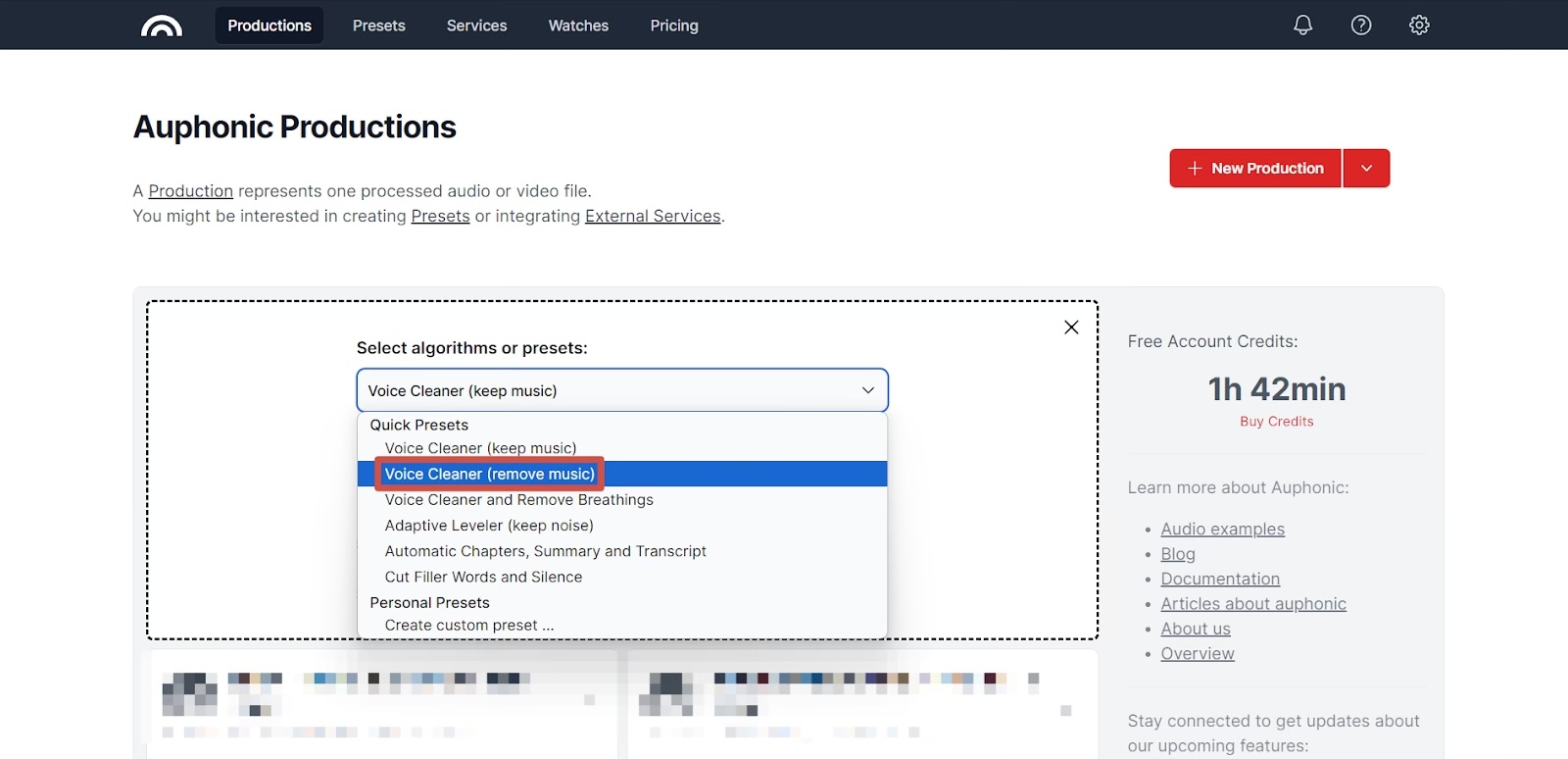This screenshot has height=759, width=1568.
Task: Select Voice Cleaner (remove music) option
Action: click(489, 474)
